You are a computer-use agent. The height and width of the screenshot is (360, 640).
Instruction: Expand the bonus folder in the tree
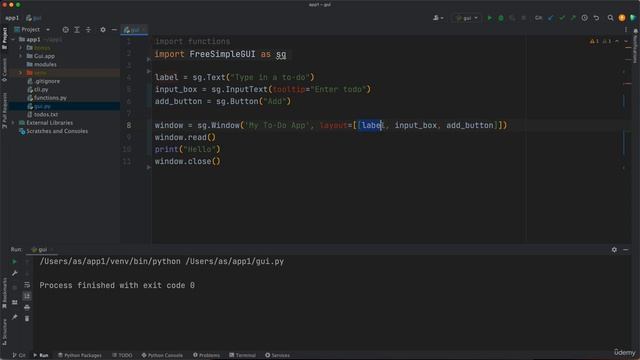tap(21, 48)
